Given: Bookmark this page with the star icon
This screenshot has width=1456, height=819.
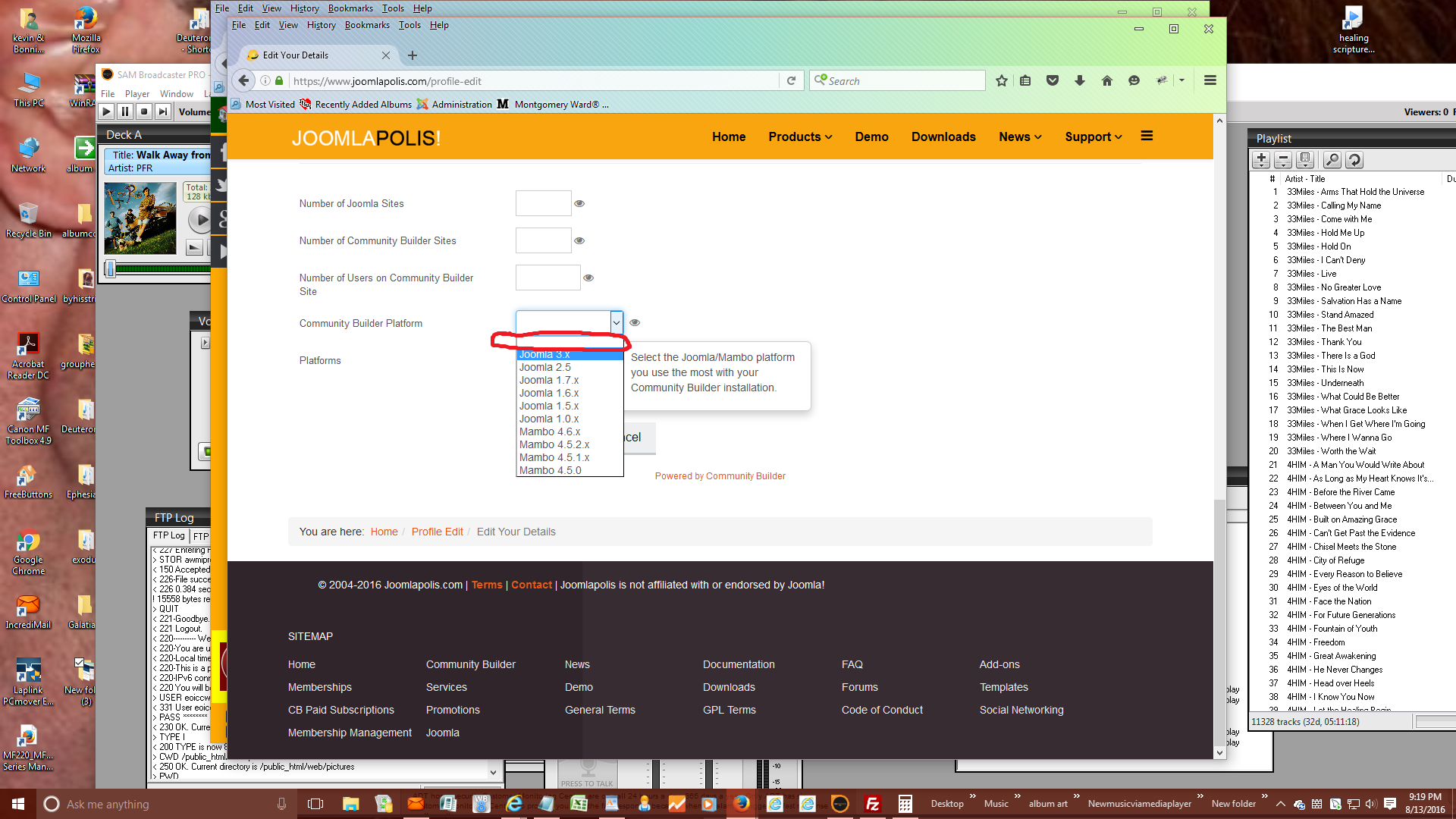Looking at the screenshot, I should [1001, 80].
